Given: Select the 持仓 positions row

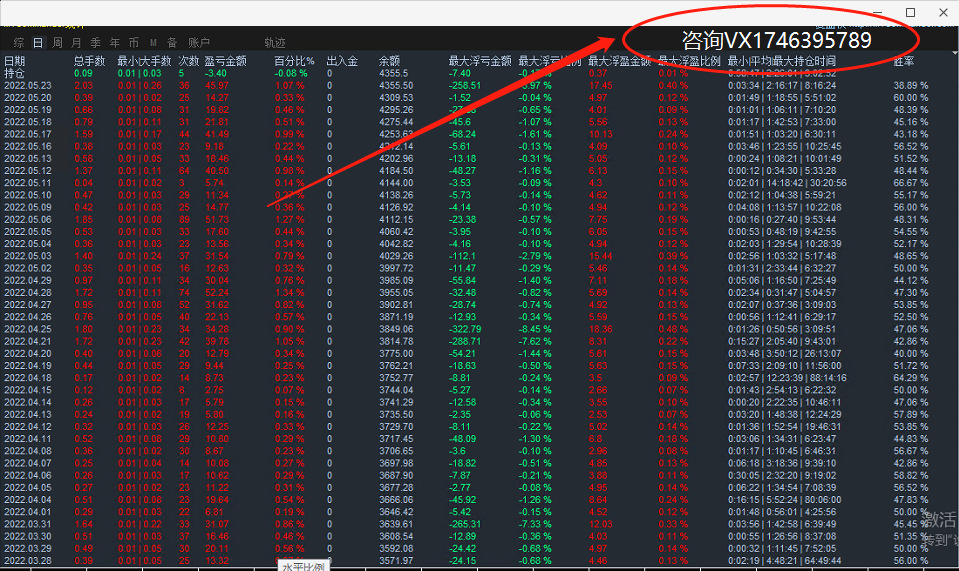Looking at the screenshot, I should pos(15,74).
